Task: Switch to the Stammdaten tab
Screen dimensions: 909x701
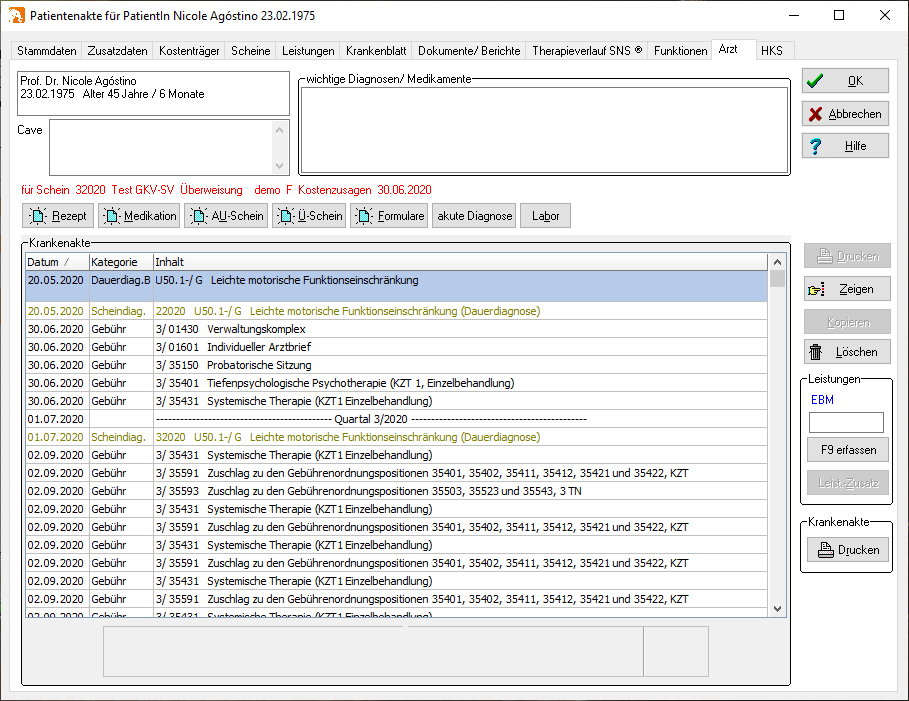Action: 46,51
